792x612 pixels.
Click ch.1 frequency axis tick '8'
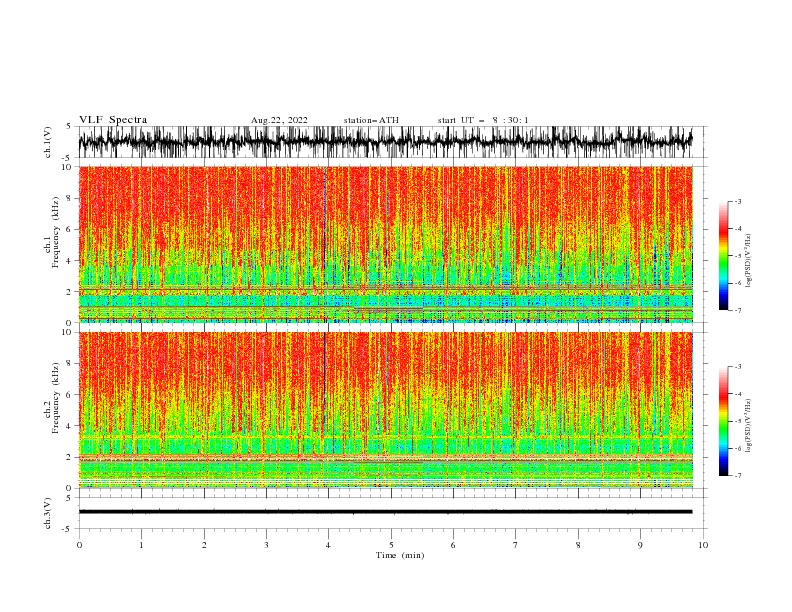coord(69,198)
